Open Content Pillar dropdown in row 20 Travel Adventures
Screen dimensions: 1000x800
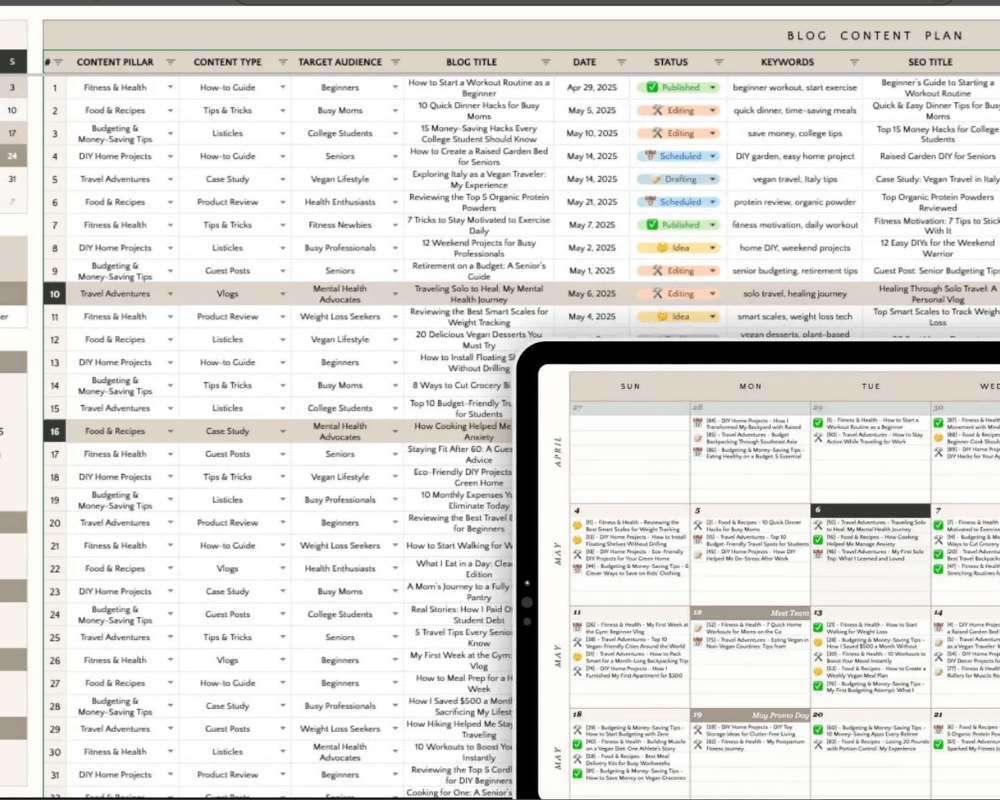170,522
